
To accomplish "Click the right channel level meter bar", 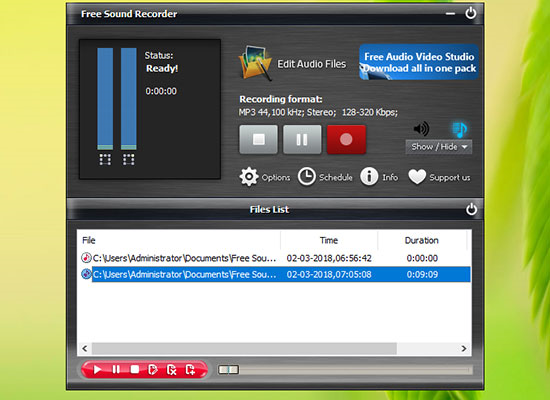I will click(x=129, y=99).
